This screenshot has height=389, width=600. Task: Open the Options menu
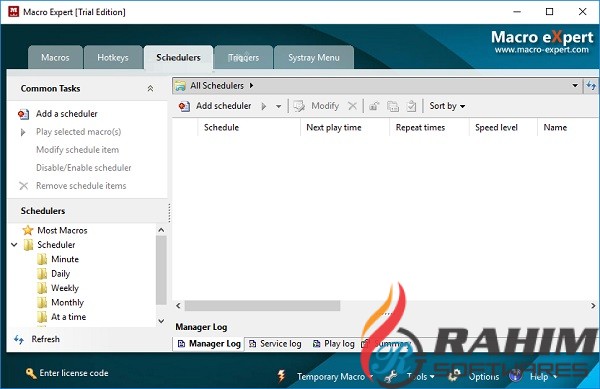point(484,377)
